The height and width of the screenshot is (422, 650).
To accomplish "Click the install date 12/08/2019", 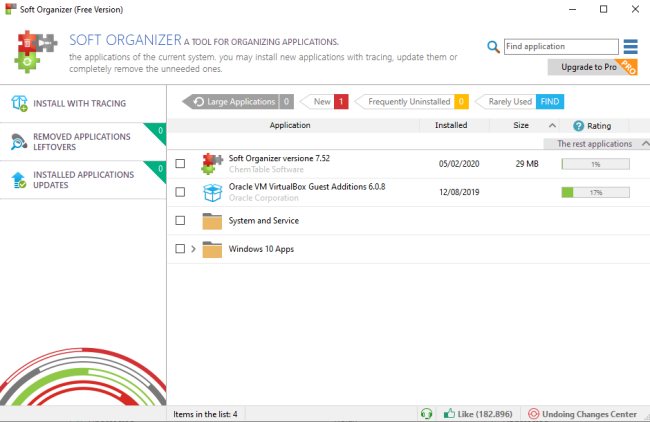I will [459, 192].
